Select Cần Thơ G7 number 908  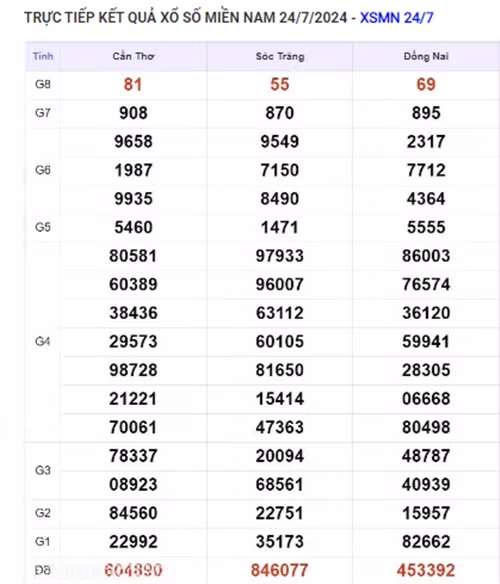tap(133, 113)
